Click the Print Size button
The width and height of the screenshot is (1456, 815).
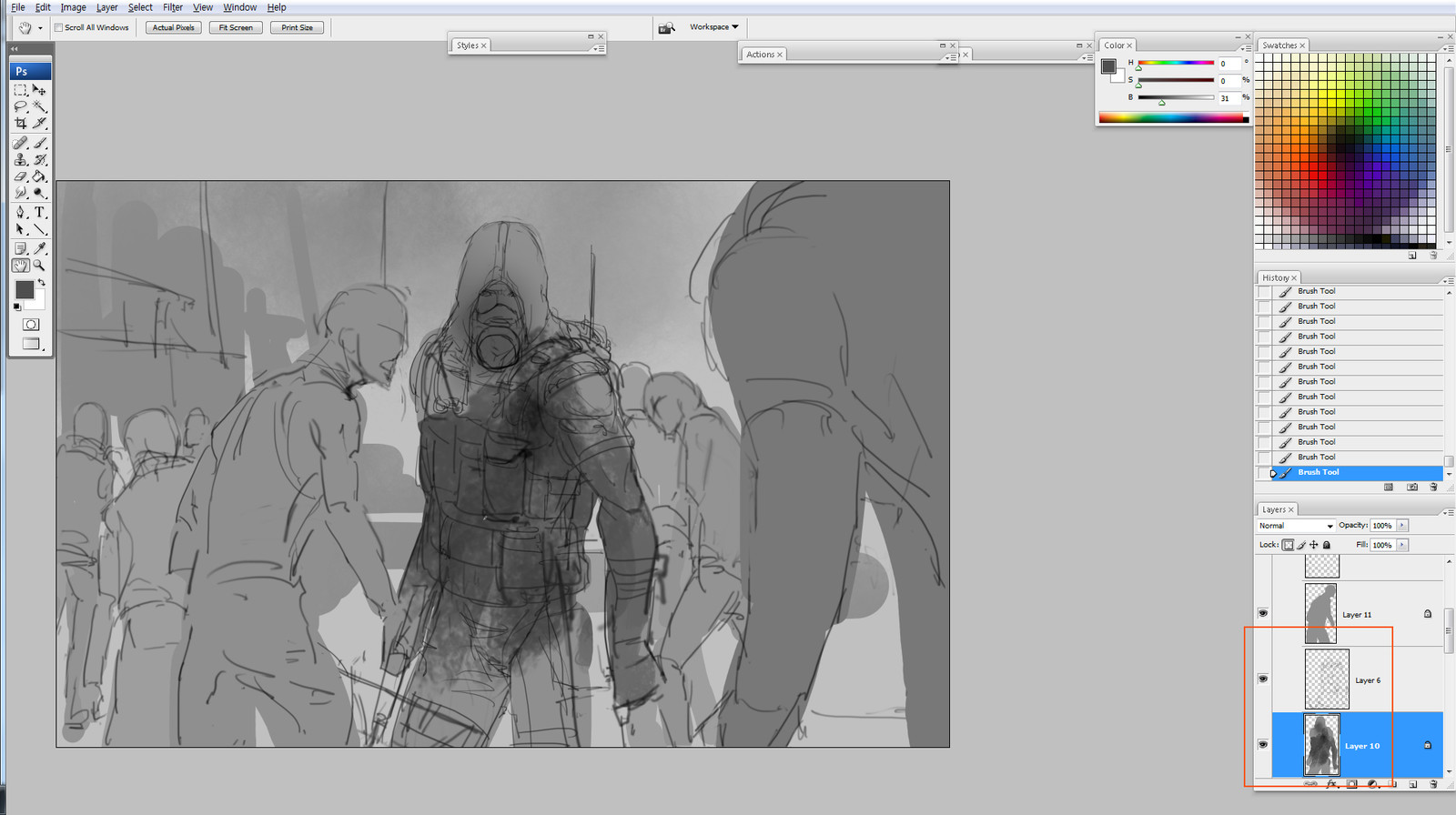[297, 27]
